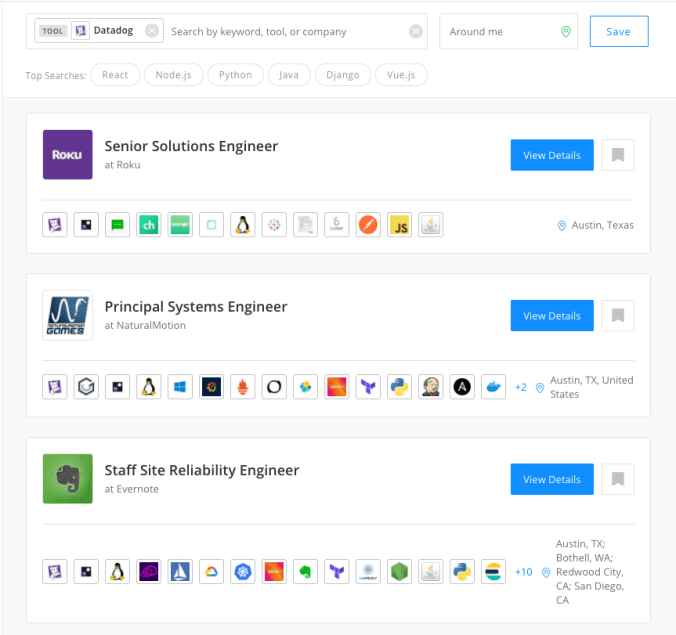Viewport: 676px width, 635px height.
Task: Open the Staff Site Reliability Engineer title
Action: 202,470
